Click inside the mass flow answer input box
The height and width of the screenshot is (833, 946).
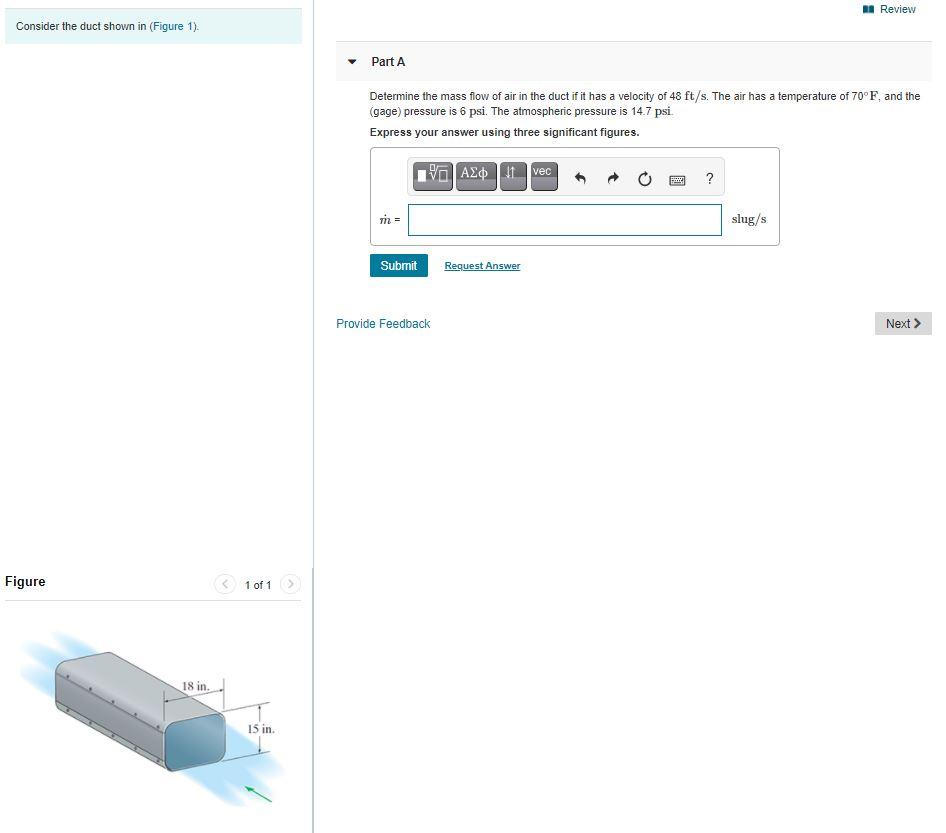tap(564, 219)
